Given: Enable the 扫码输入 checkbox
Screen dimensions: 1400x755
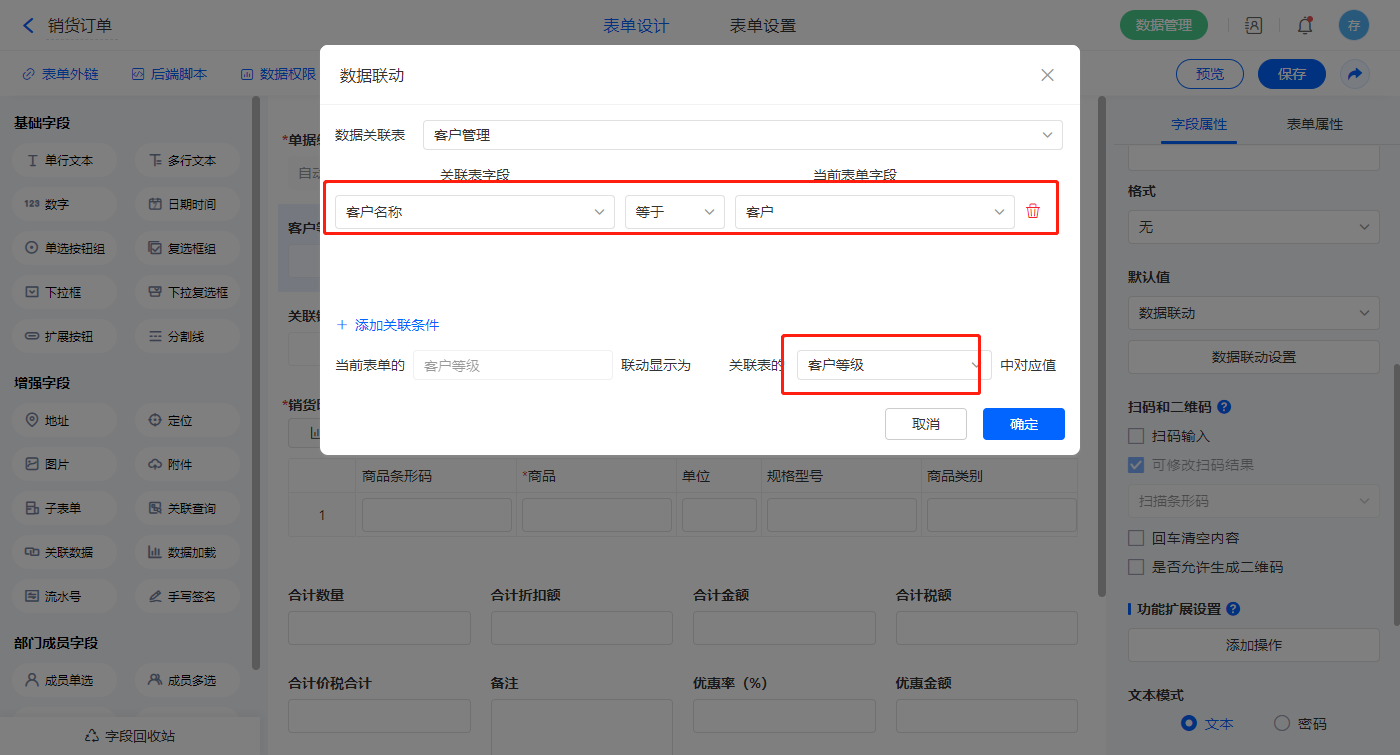Looking at the screenshot, I should [x=1136, y=436].
